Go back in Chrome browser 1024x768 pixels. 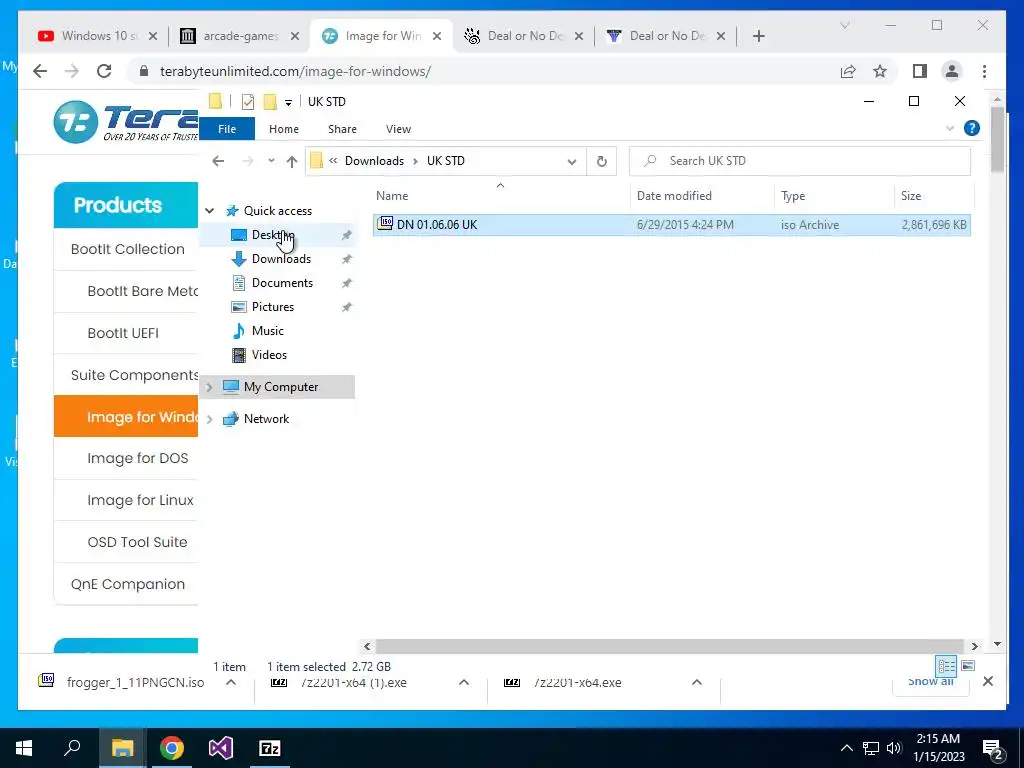40,71
